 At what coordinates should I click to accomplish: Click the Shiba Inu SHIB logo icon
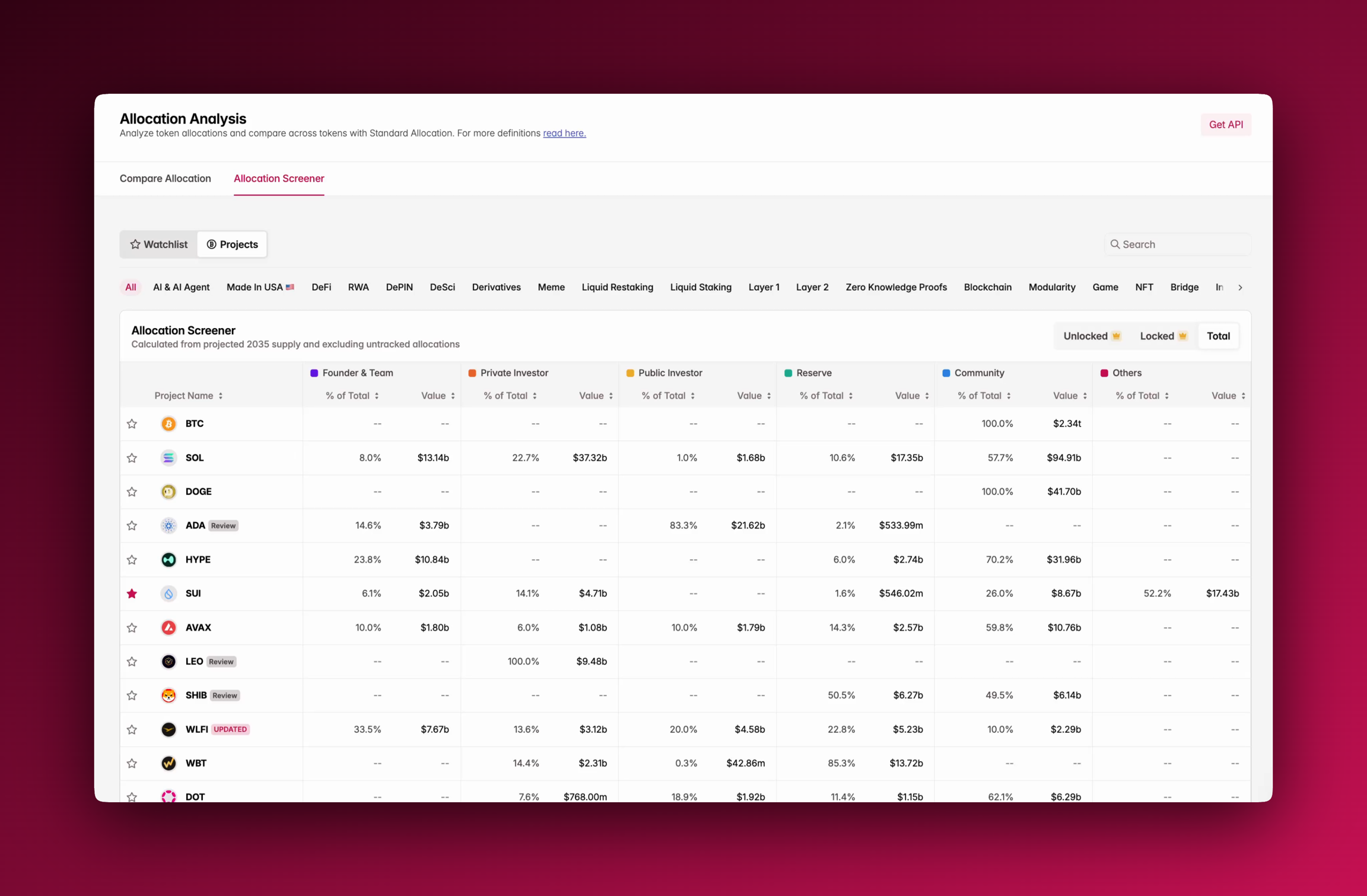(x=169, y=695)
